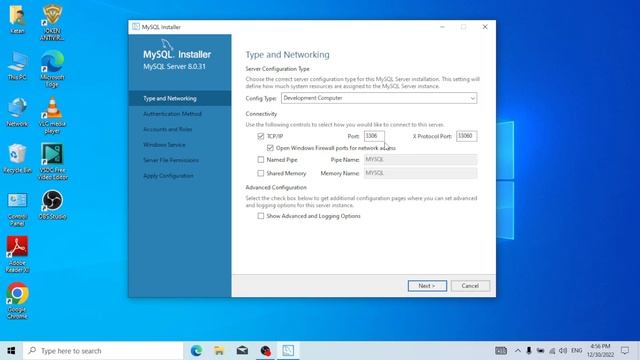Minimize the MySQL Installer window
This screenshot has height=360, width=640.
[x=442, y=27]
